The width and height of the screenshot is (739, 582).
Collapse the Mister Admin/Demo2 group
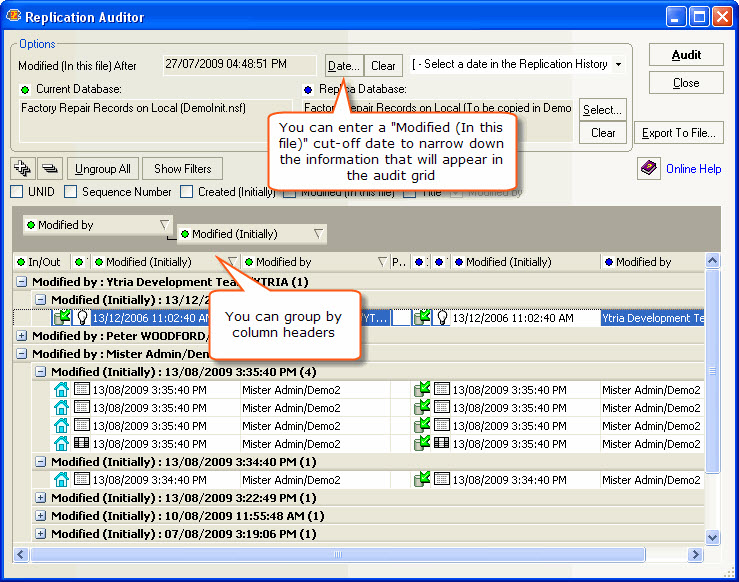pyautogui.click(x=22, y=354)
